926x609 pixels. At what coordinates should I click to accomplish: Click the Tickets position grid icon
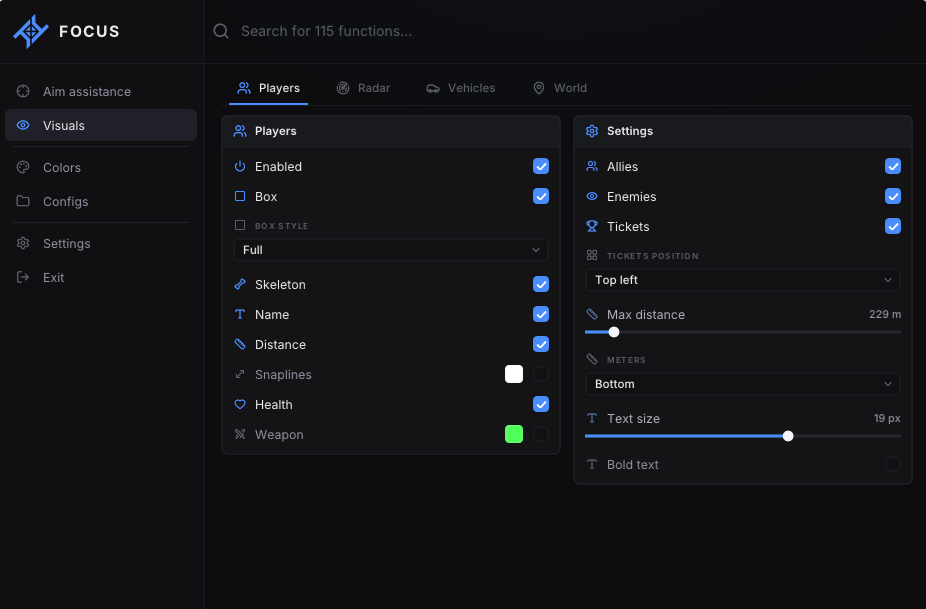(592, 255)
